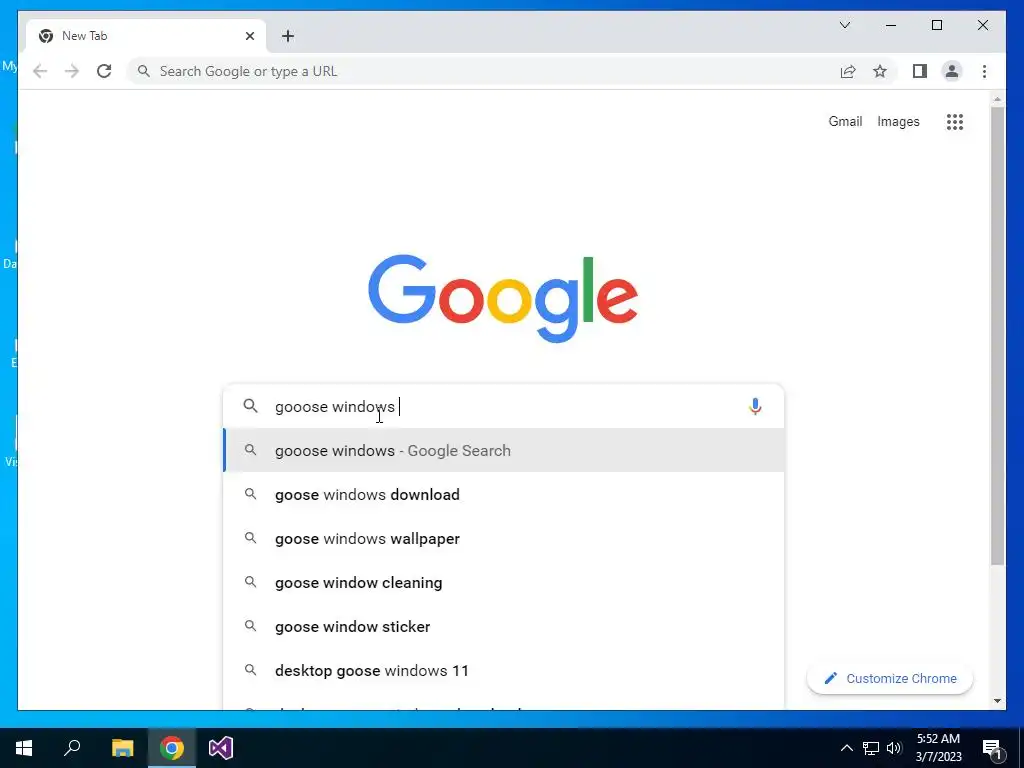
Task: Open Visual Studio from the taskbar
Action: point(221,748)
